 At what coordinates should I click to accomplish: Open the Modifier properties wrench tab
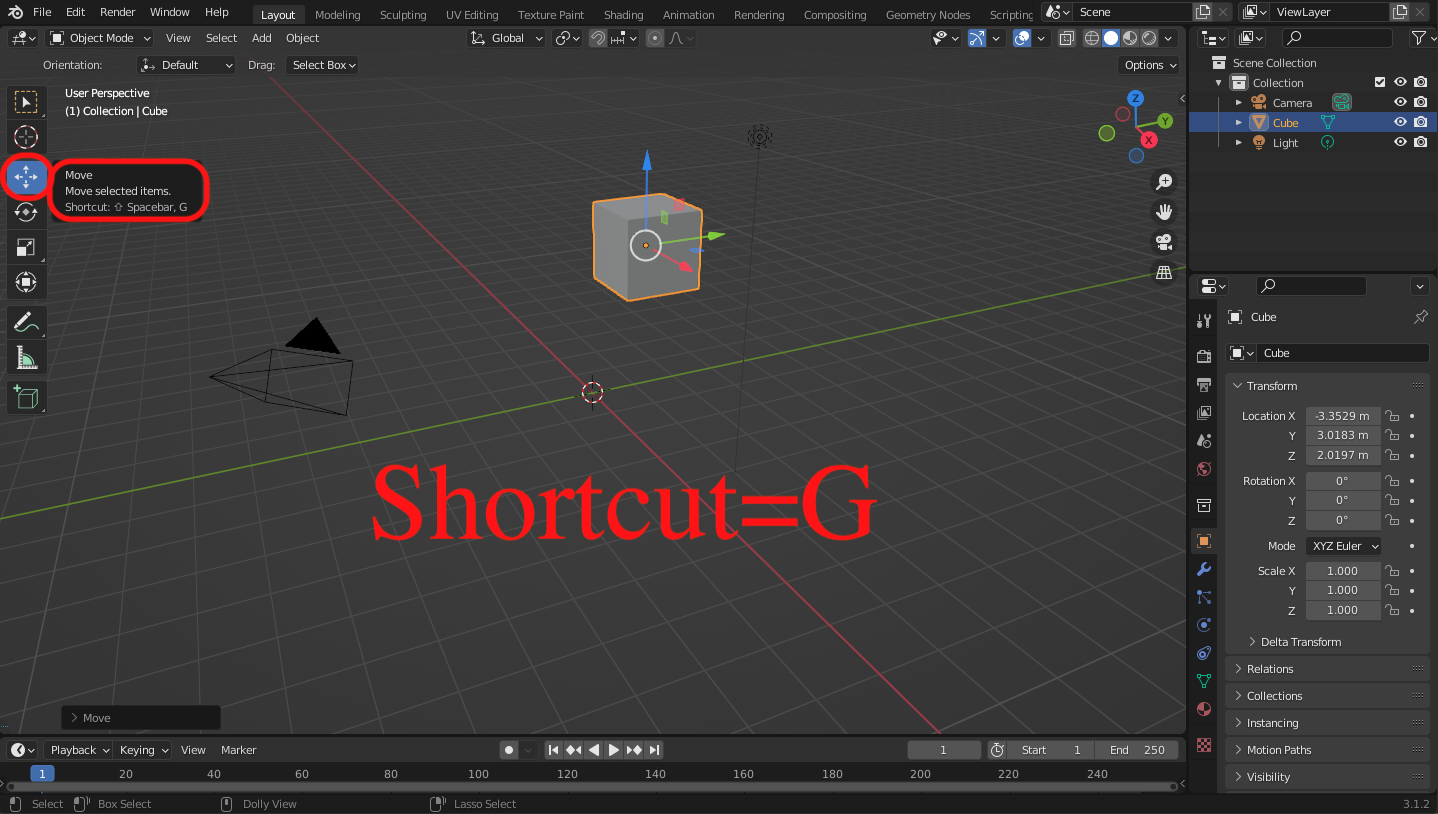point(1204,569)
